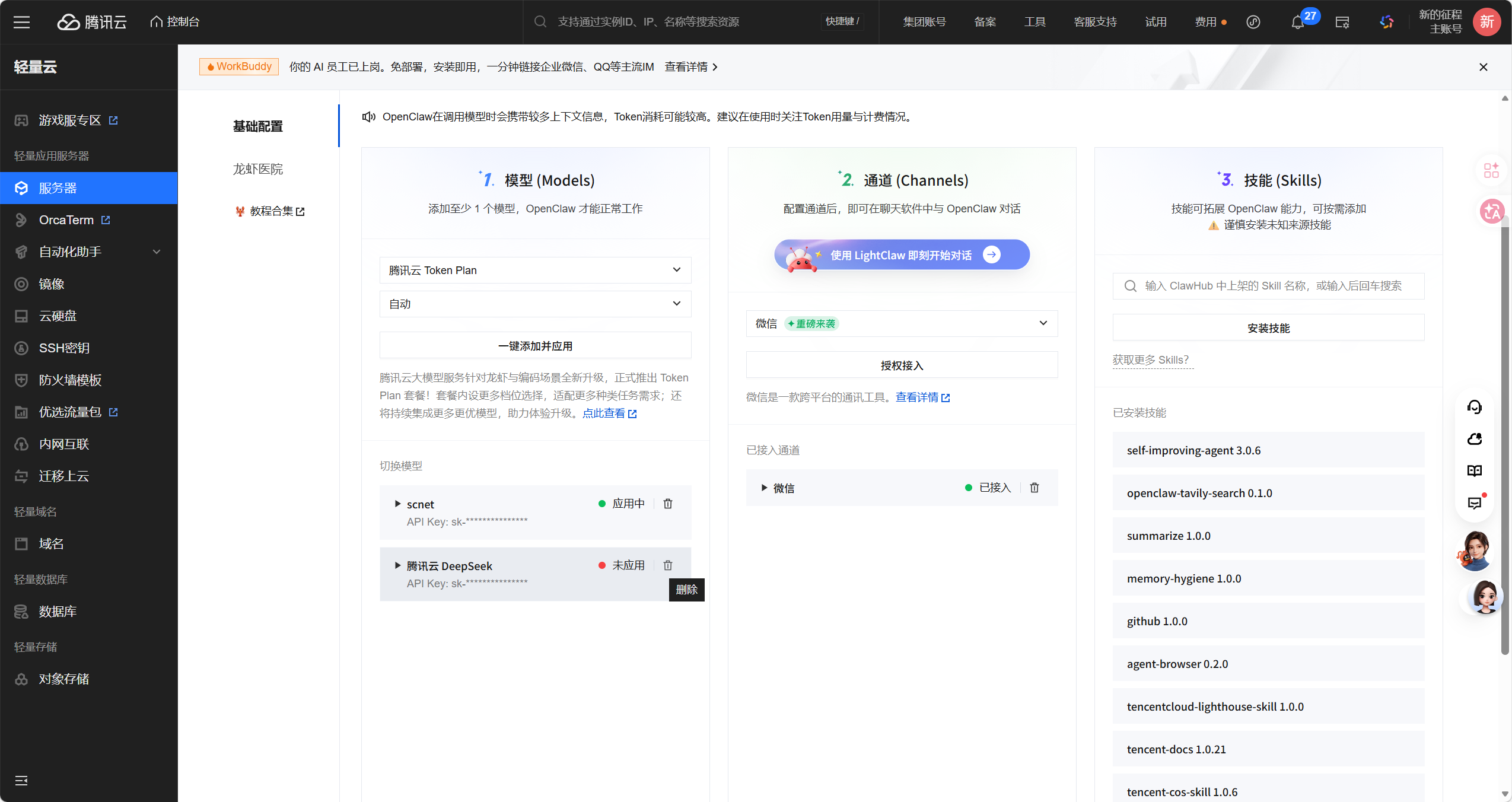Open the 腾讯云 Token Plan dropdown
1512x802 pixels.
(535, 270)
